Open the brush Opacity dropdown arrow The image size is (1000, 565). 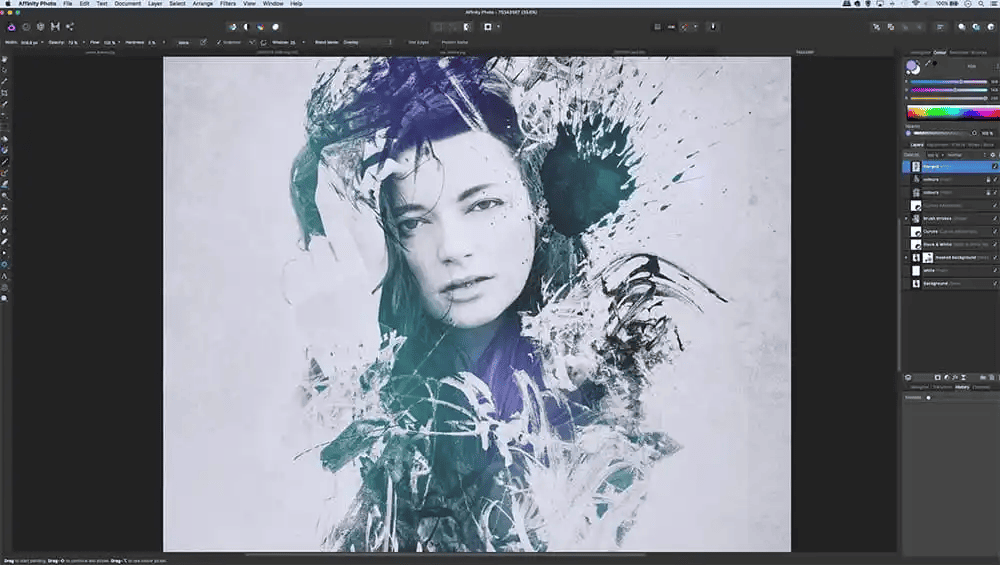point(84,42)
